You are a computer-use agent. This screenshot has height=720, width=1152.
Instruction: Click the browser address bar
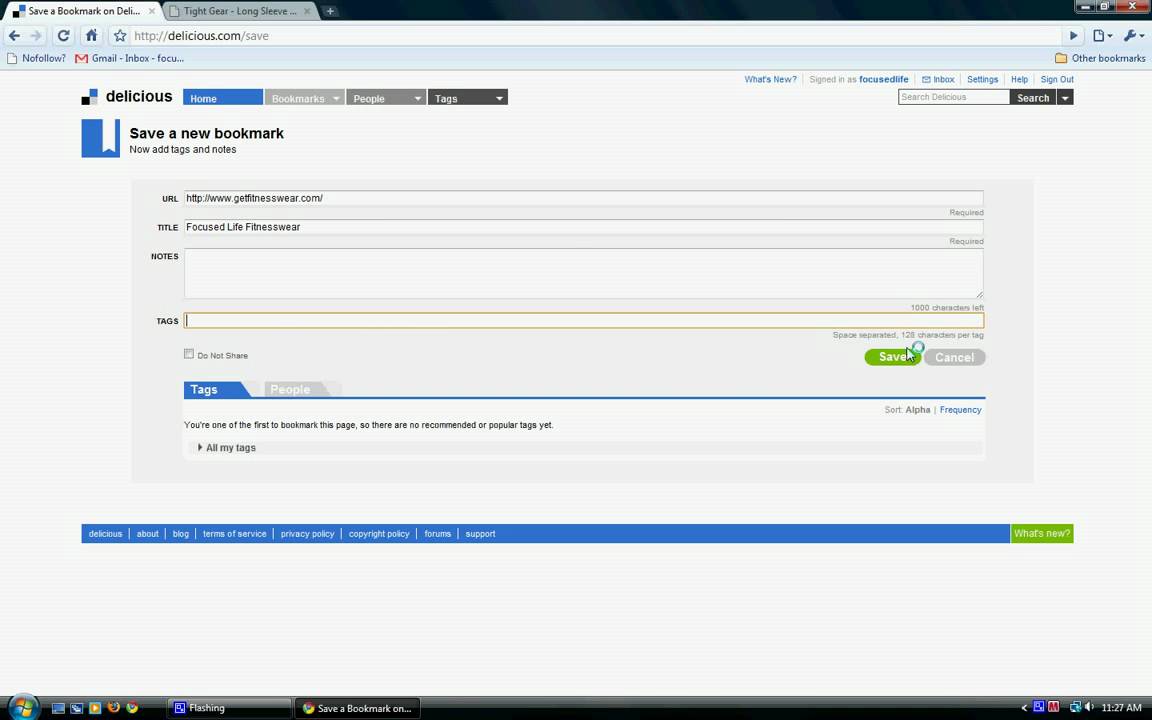click(595, 35)
